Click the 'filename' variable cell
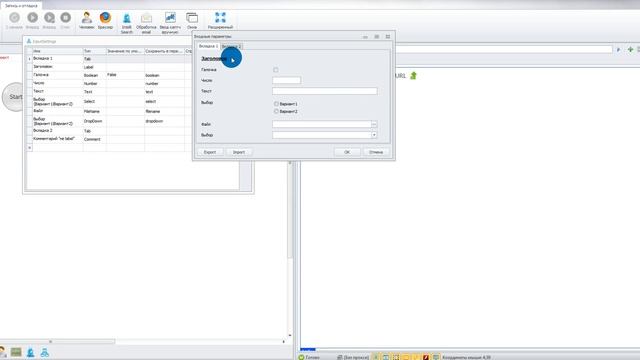The width and height of the screenshot is (640, 360). pos(164,111)
